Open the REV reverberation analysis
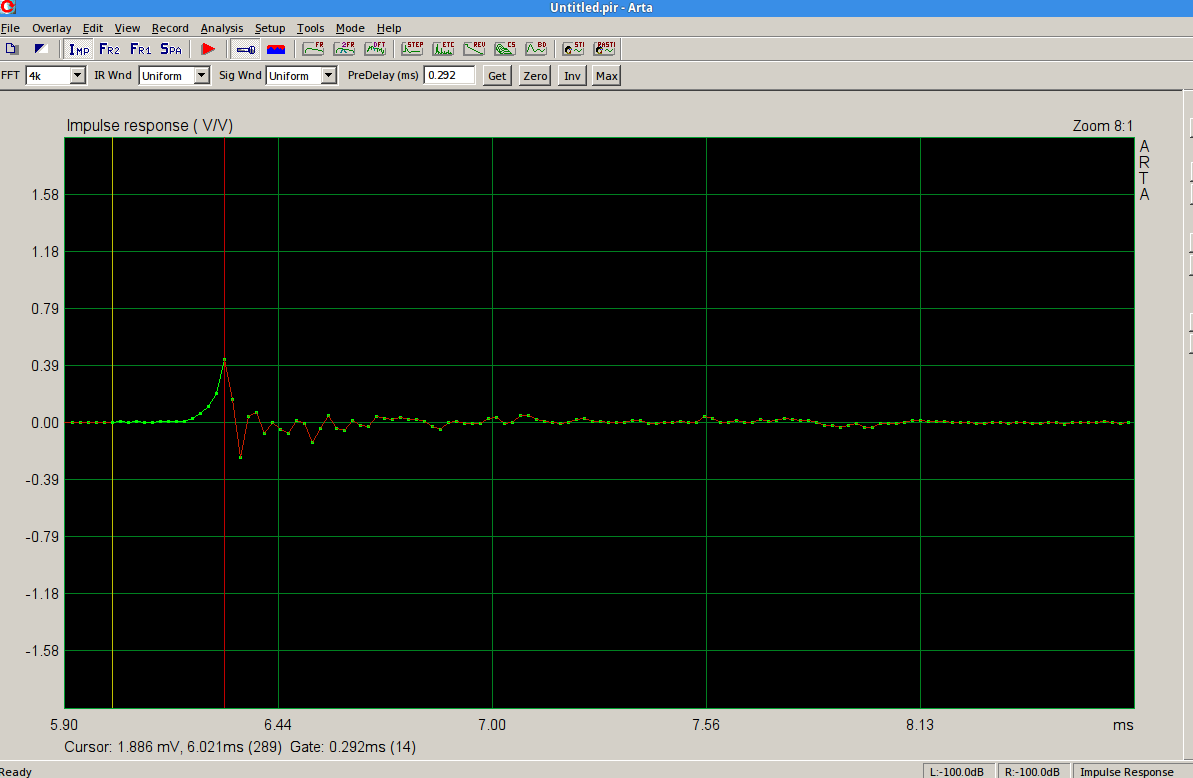The height and width of the screenshot is (778, 1193). point(474,49)
